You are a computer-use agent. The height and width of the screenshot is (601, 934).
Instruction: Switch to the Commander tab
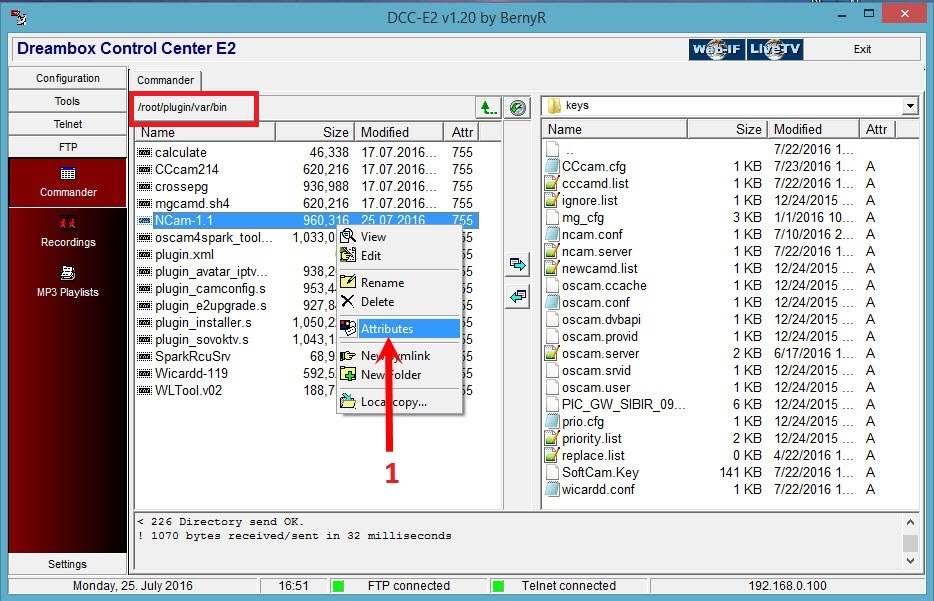coord(165,80)
